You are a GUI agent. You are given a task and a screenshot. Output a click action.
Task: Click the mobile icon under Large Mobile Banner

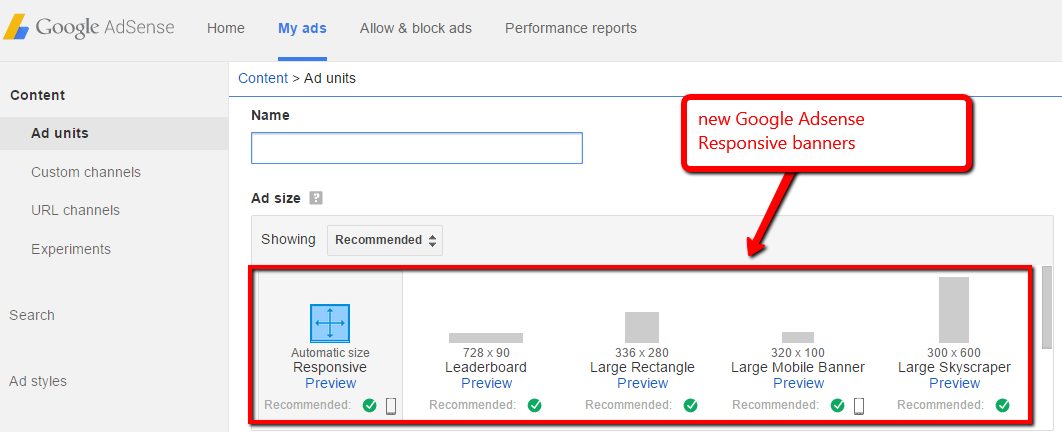859,405
